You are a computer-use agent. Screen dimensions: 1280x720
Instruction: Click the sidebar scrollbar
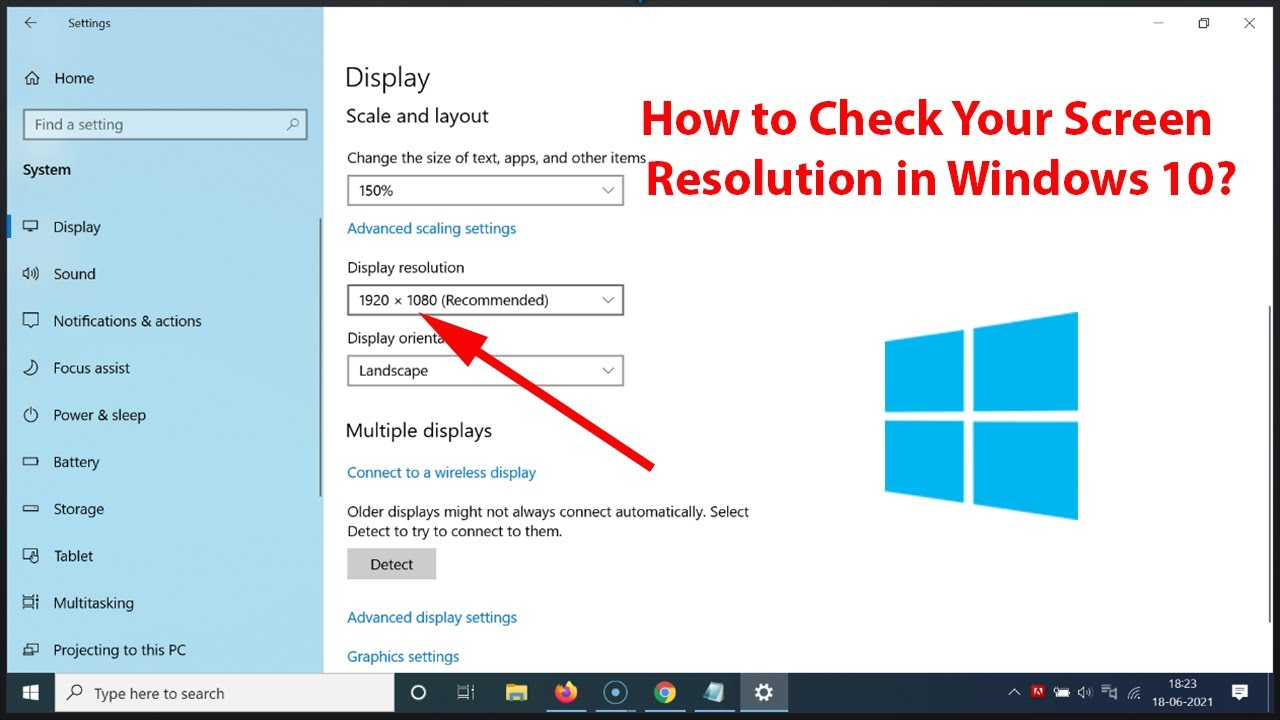[x=321, y=357]
